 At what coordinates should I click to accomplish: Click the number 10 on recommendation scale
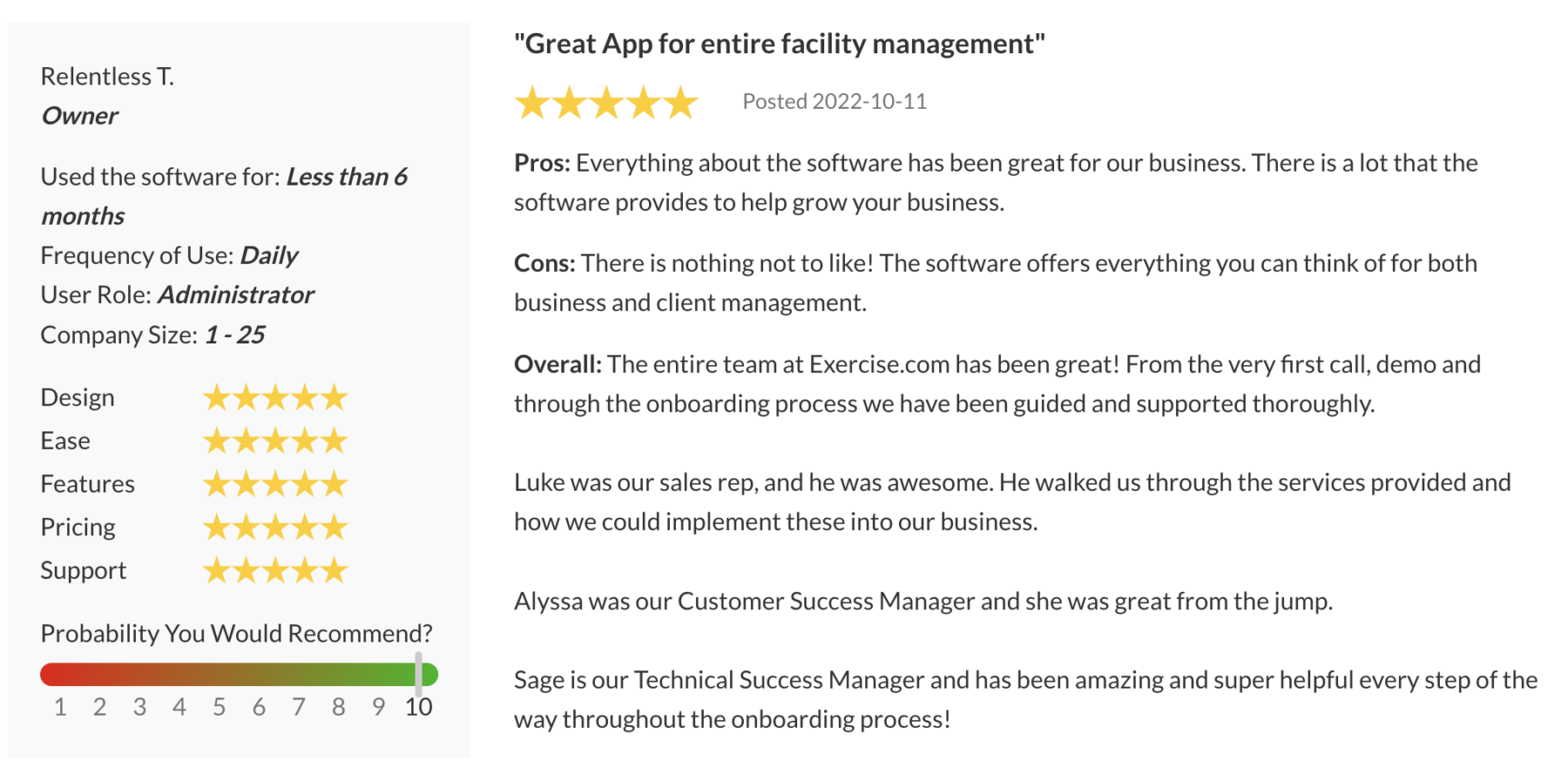(418, 707)
